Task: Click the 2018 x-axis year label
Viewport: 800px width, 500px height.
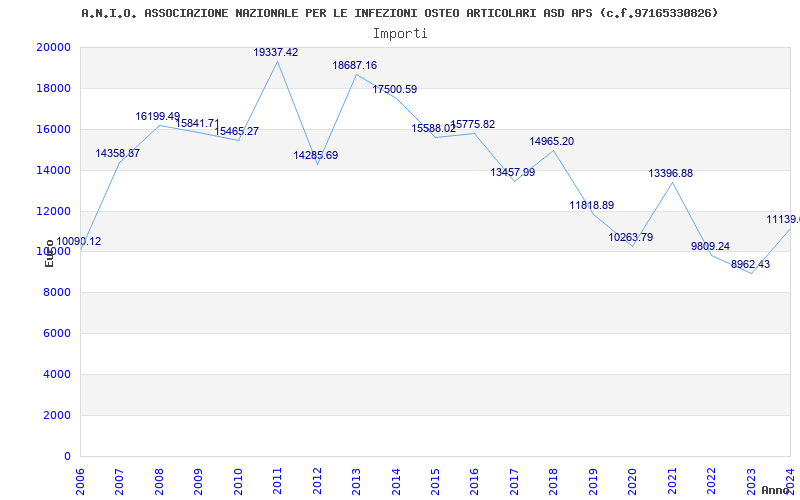Action: coord(554,481)
